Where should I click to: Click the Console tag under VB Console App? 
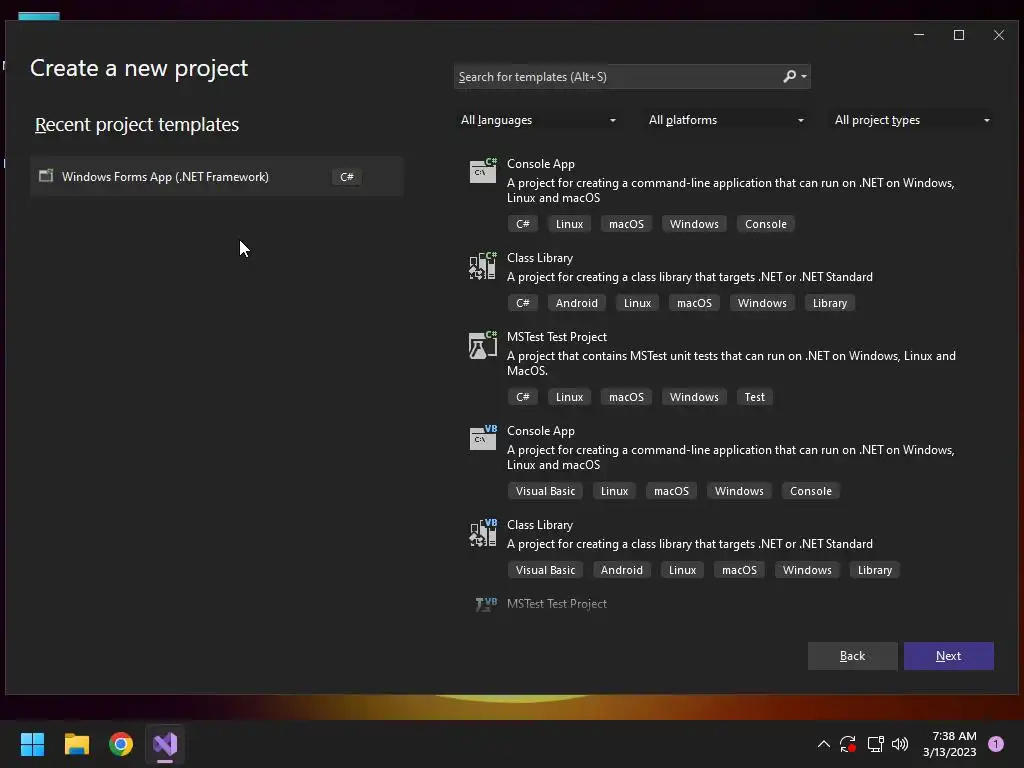[810, 491]
